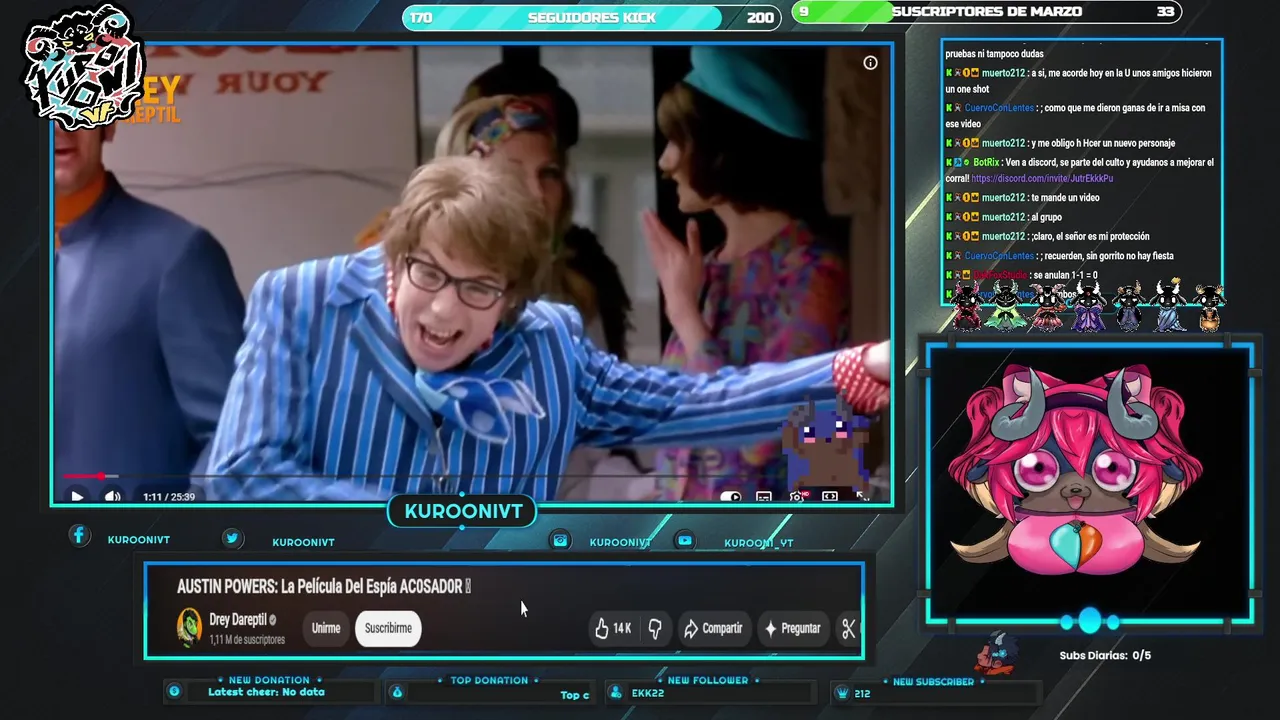Image resolution: width=1280 pixels, height=720 pixels.
Task: Click the New Follower person icon
Action: pos(615,692)
